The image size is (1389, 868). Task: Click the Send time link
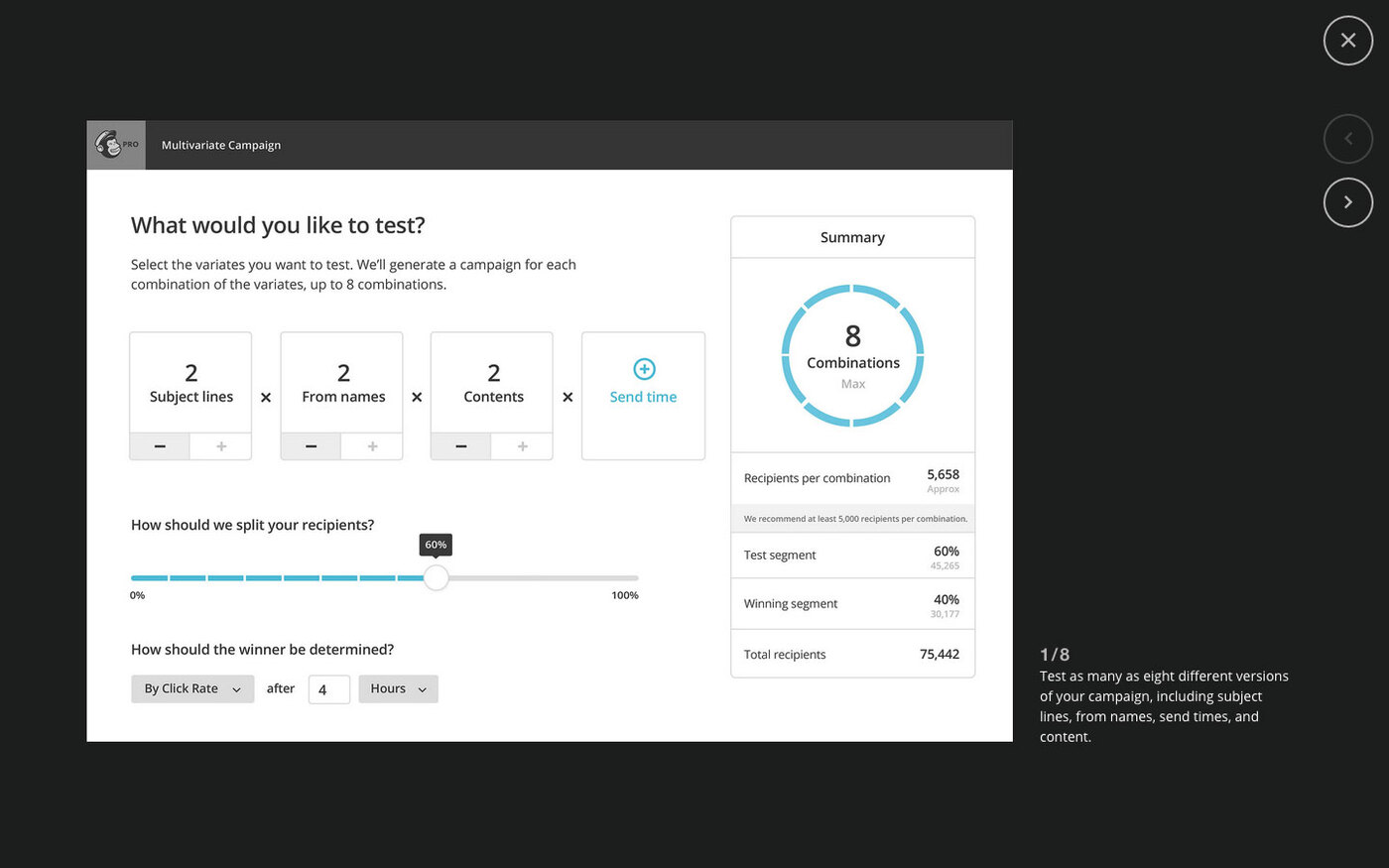643,397
